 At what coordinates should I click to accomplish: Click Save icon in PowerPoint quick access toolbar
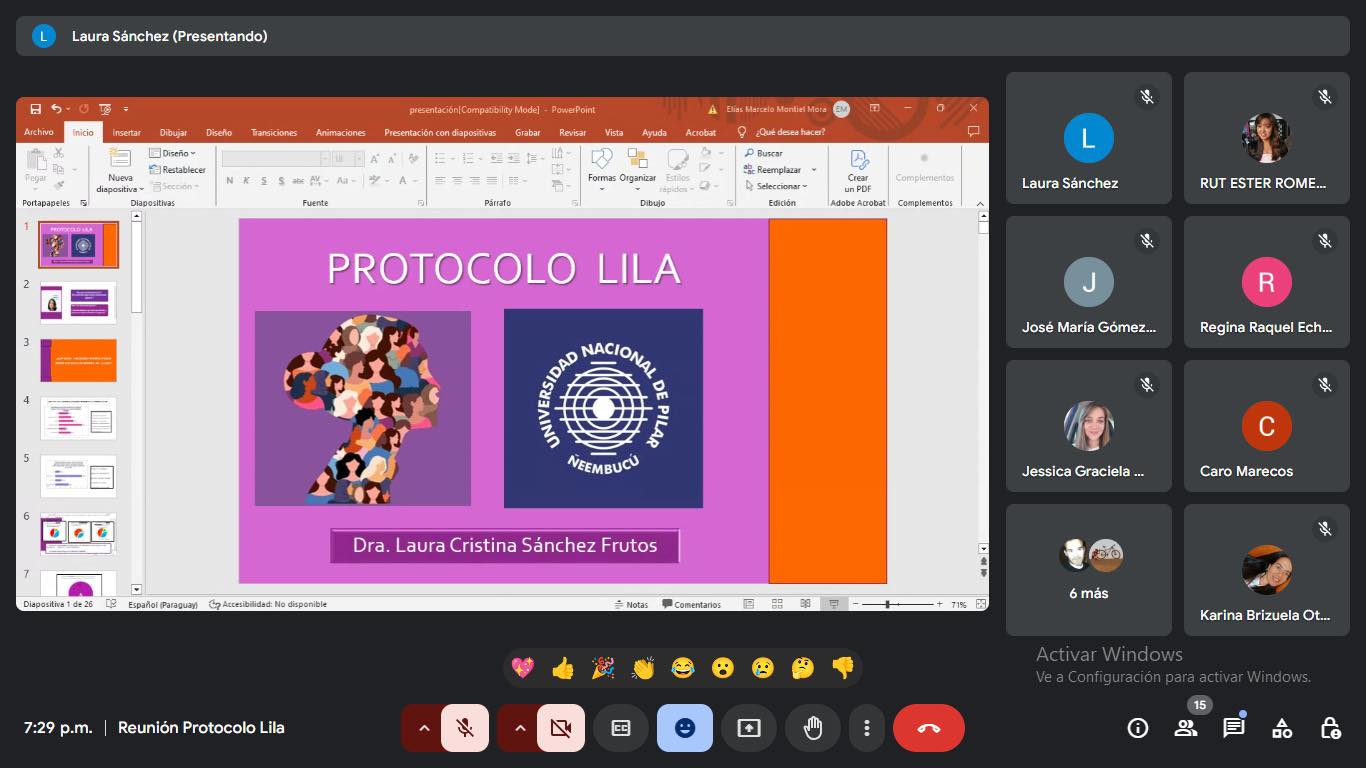36,109
